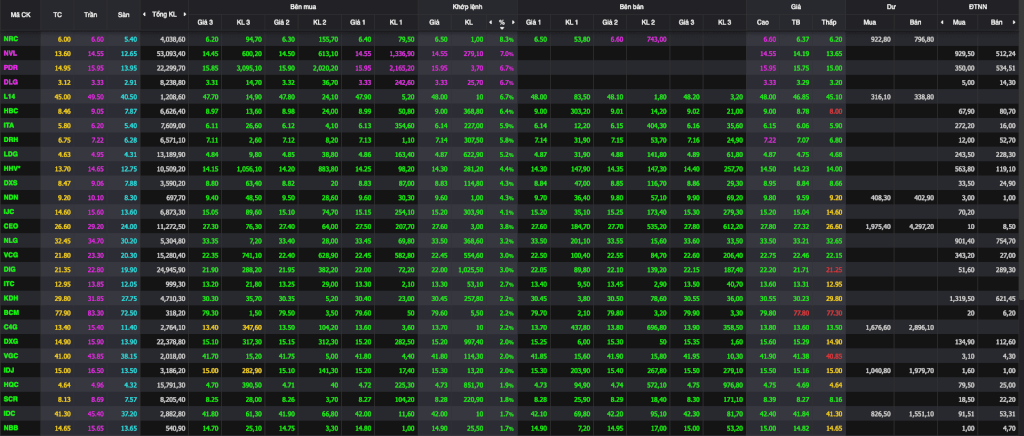Click VGC low price 40.85
Viewport: 1024px width, 436px height.
[x=833, y=355]
